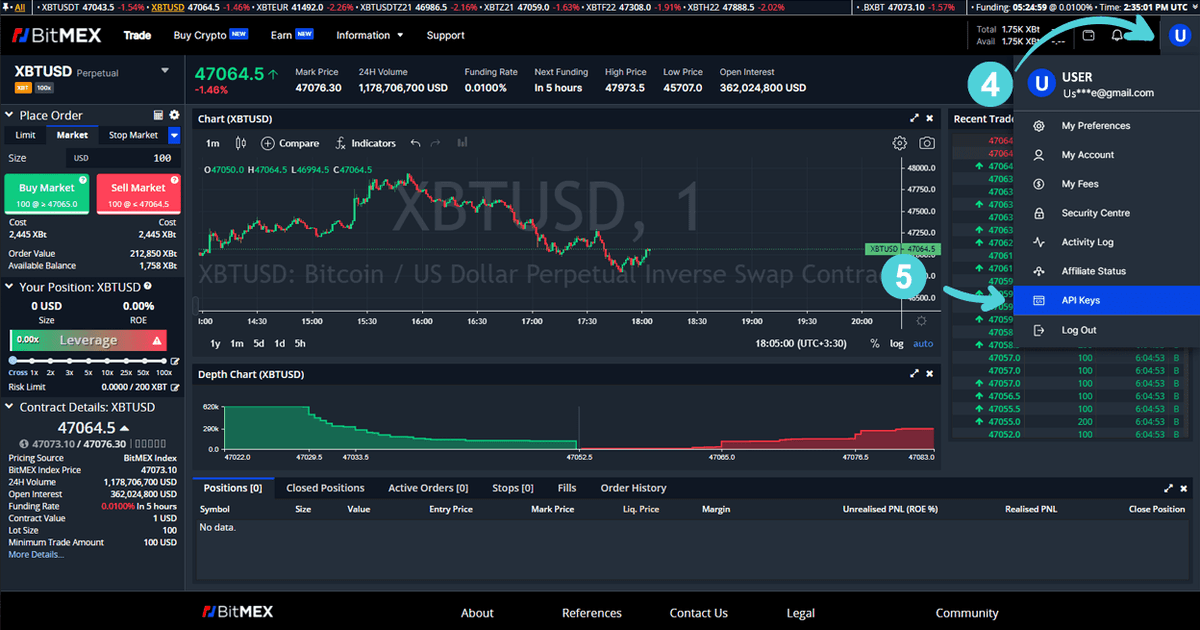Toggle percent scale on the chart

(875, 343)
